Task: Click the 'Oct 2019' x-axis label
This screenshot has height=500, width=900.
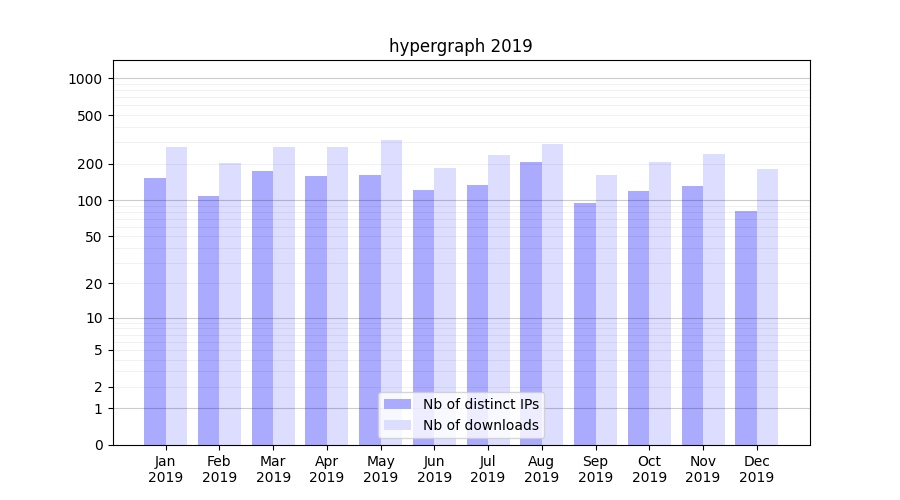Action: click(649, 469)
